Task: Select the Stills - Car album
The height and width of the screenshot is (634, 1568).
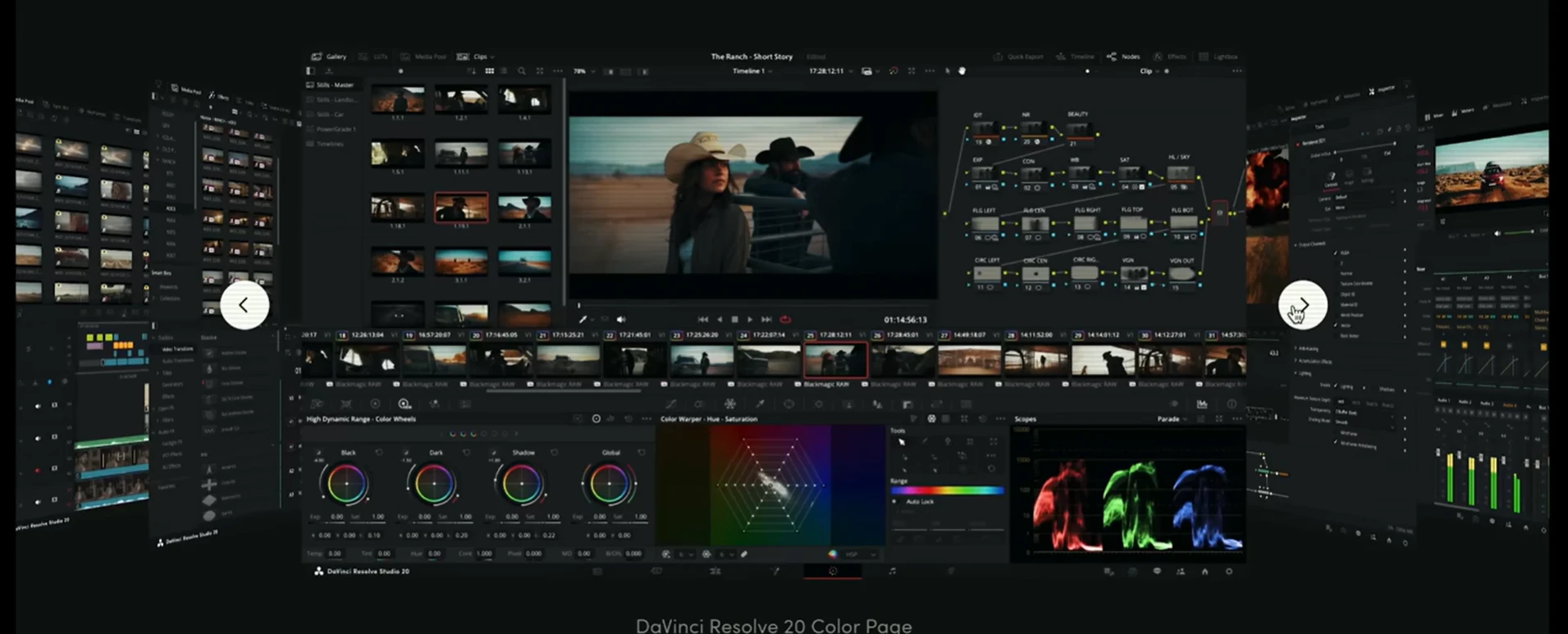Action: point(331,114)
